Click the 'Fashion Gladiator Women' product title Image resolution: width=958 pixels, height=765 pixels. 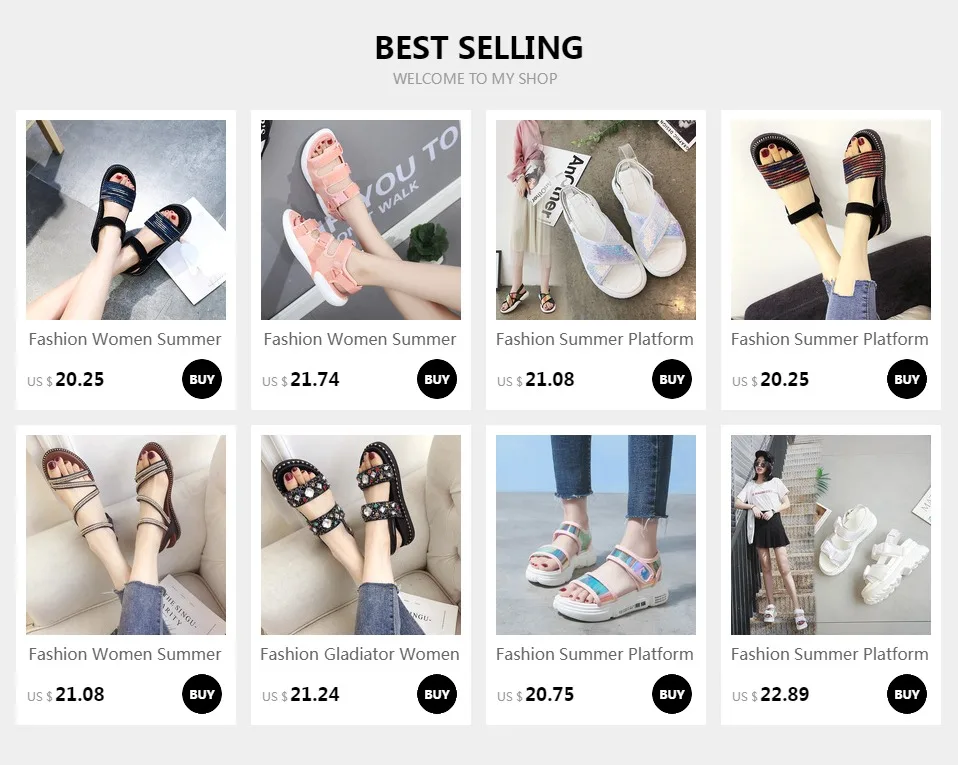click(360, 654)
